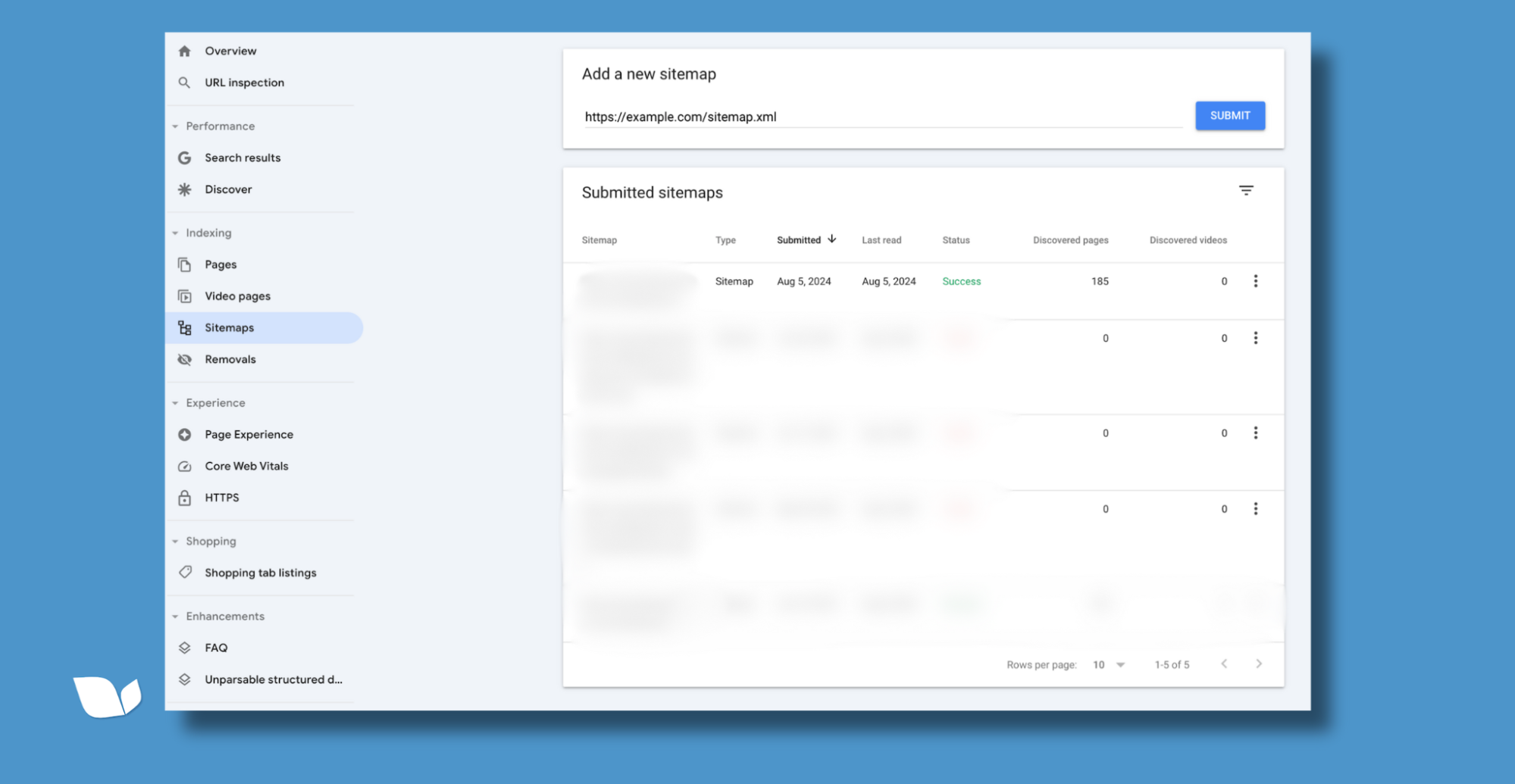1515x784 pixels.
Task: Select Sitemaps in the sidebar
Action: pyautogui.click(x=264, y=328)
